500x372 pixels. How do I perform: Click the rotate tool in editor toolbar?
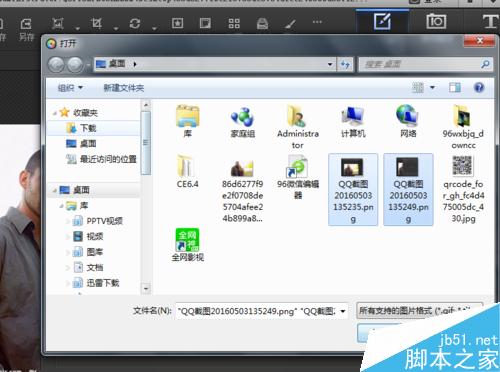[135, 23]
